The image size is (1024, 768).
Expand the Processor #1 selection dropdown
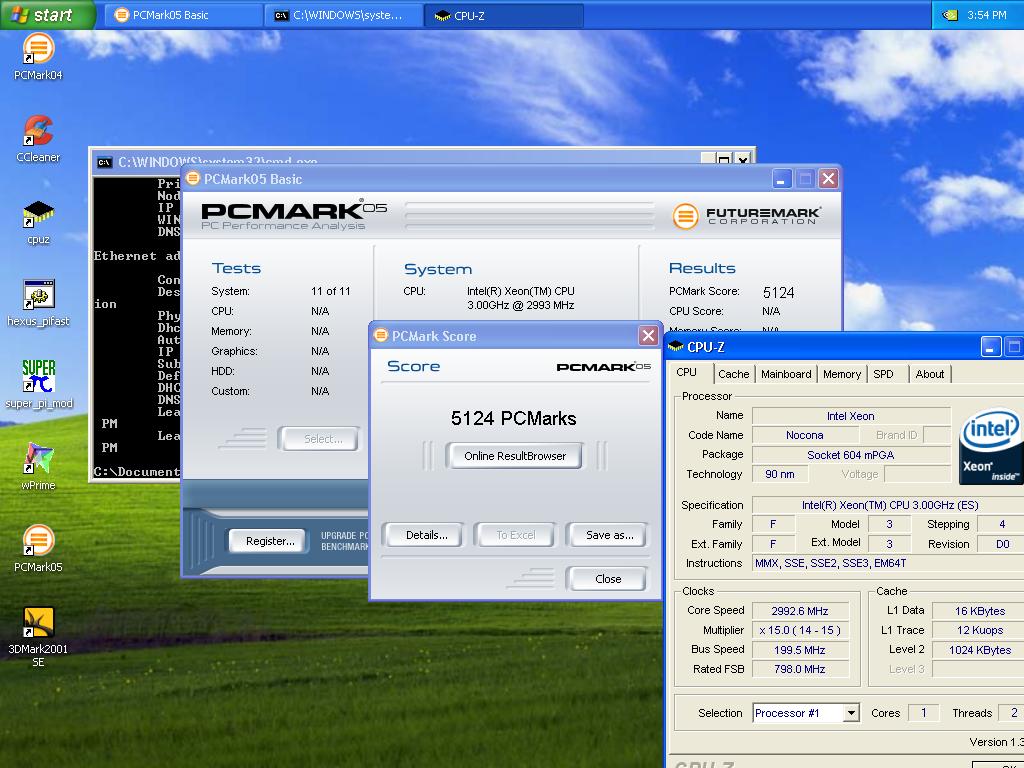850,713
